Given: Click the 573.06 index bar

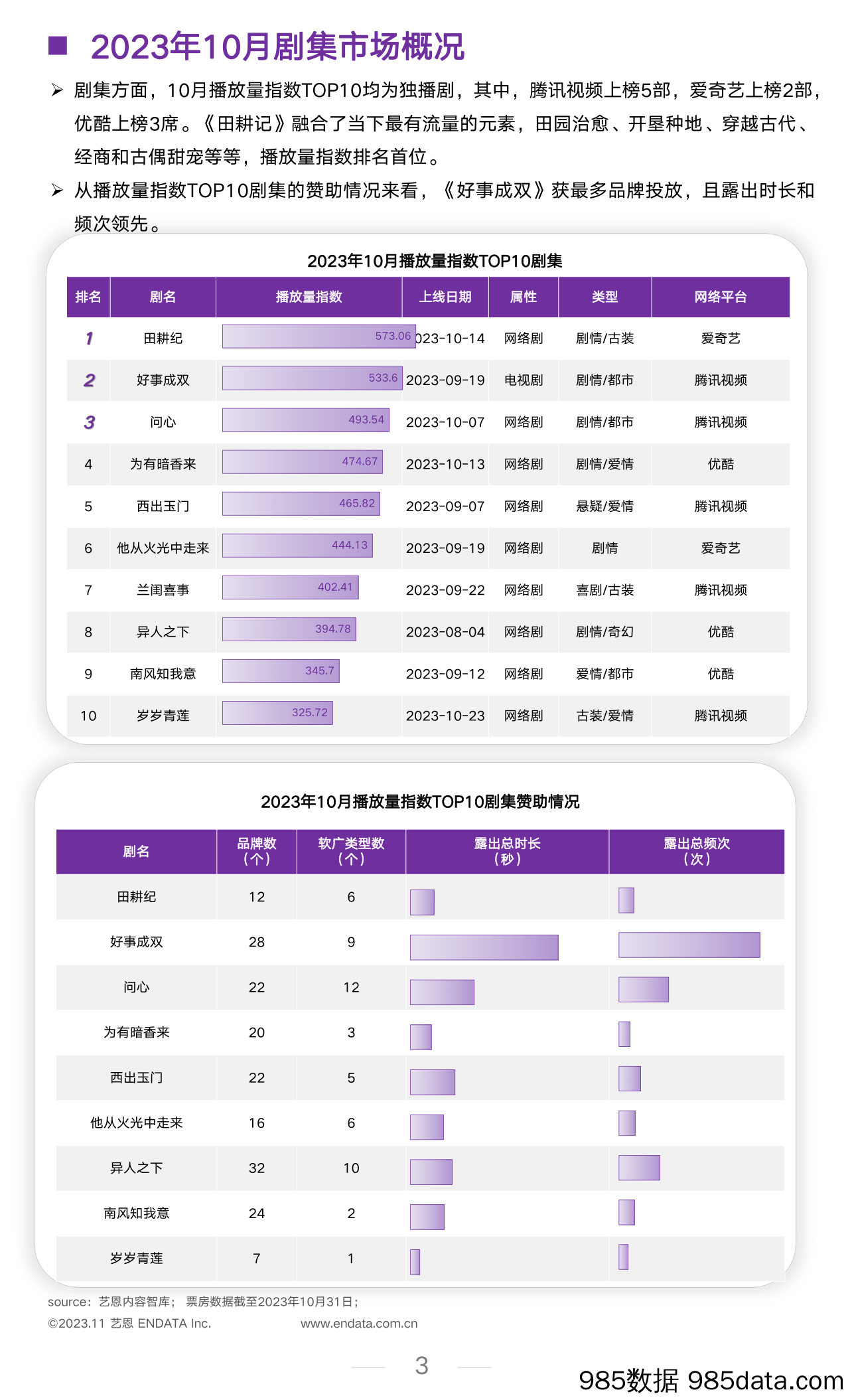Looking at the screenshot, I should coord(319,337).
